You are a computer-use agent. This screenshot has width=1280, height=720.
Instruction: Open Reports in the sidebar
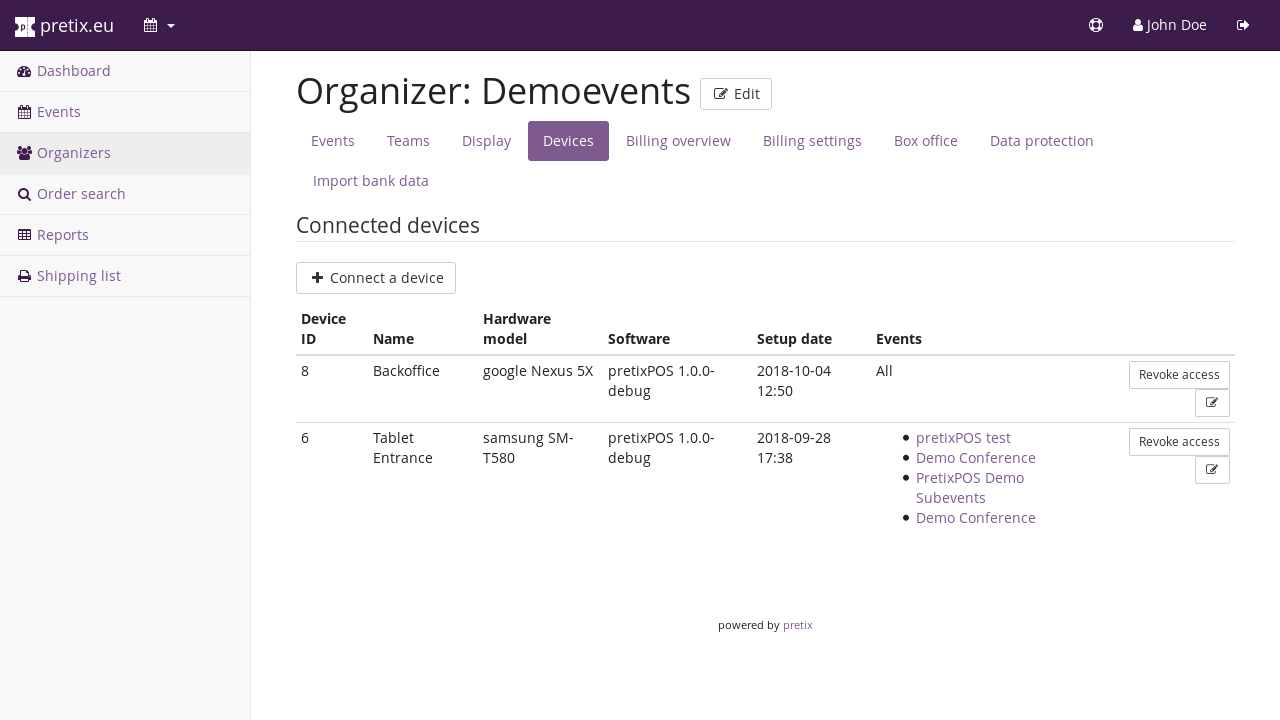pos(62,235)
